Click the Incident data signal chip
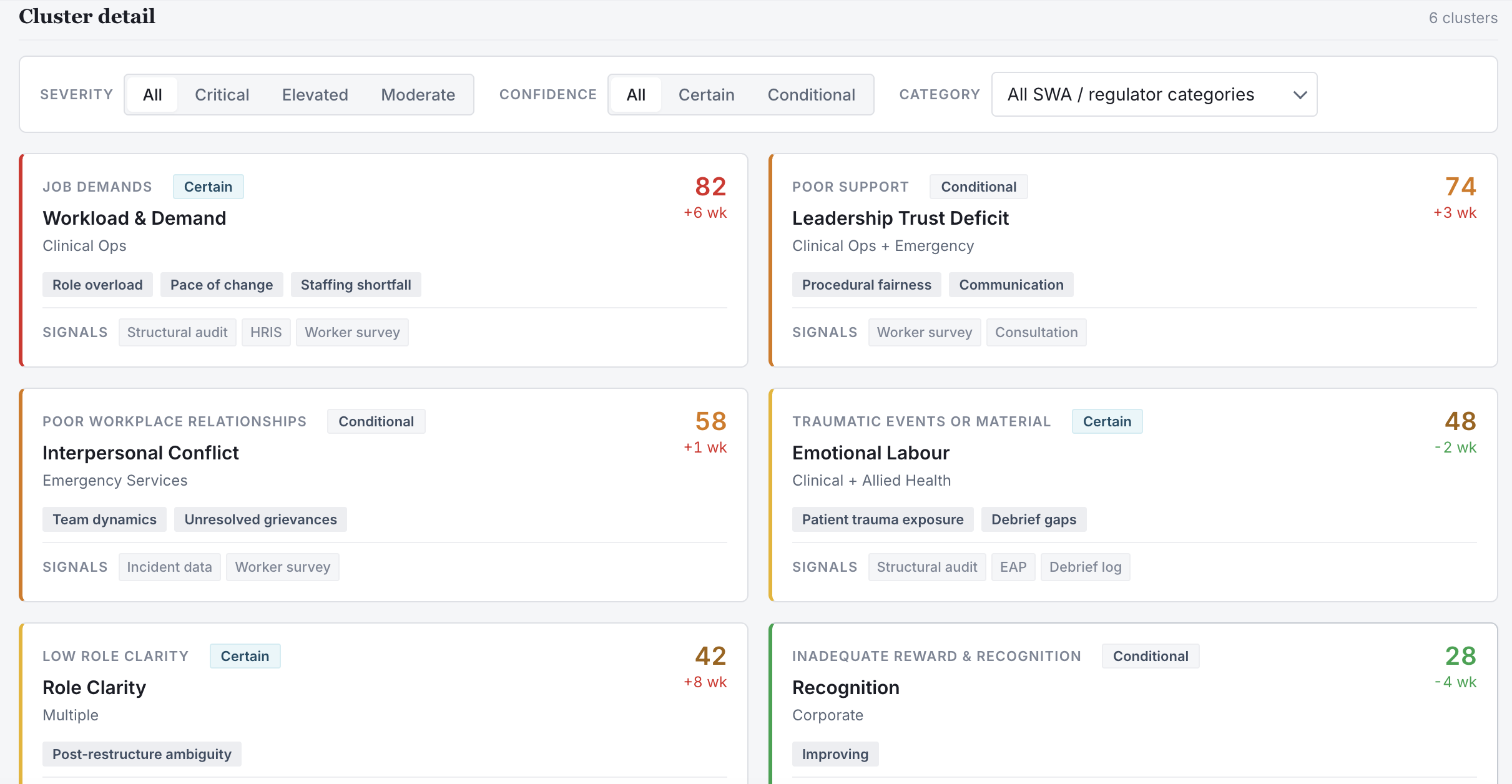Screen dimensions: 1512x784 (169, 567)
